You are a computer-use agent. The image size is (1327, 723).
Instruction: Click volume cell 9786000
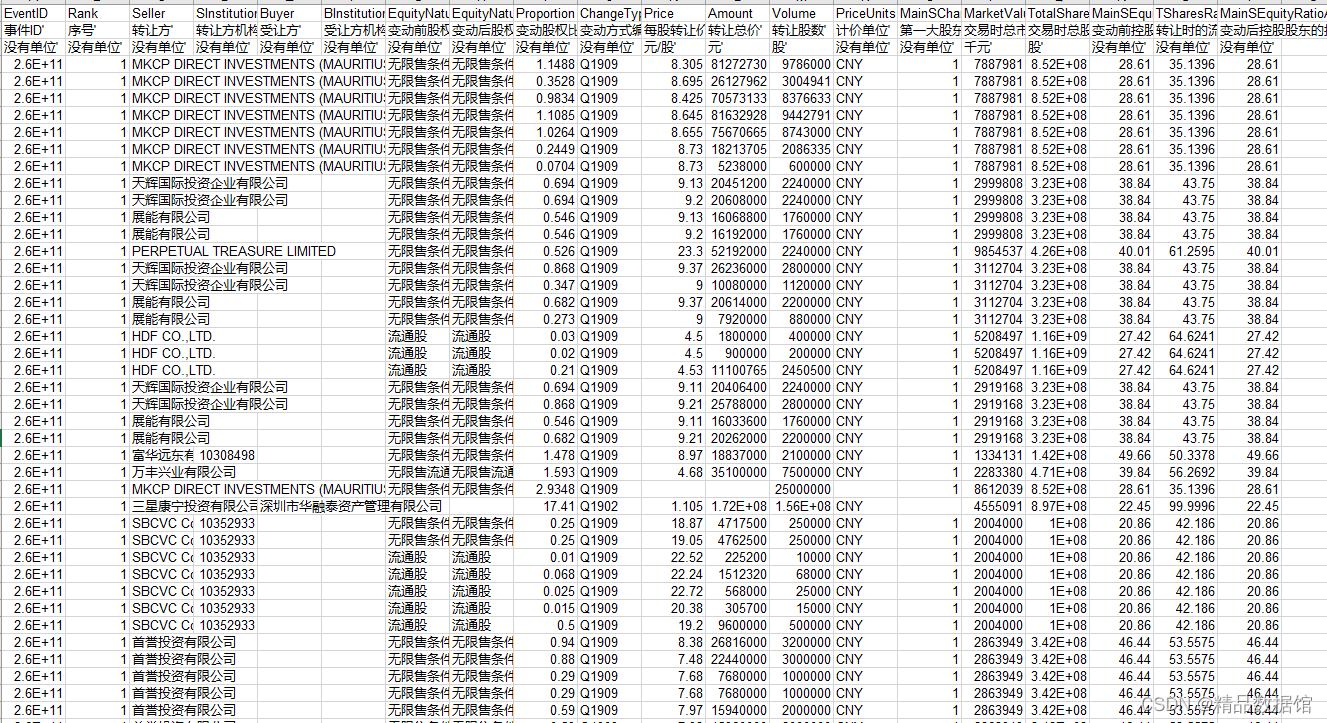pos(801,64)
